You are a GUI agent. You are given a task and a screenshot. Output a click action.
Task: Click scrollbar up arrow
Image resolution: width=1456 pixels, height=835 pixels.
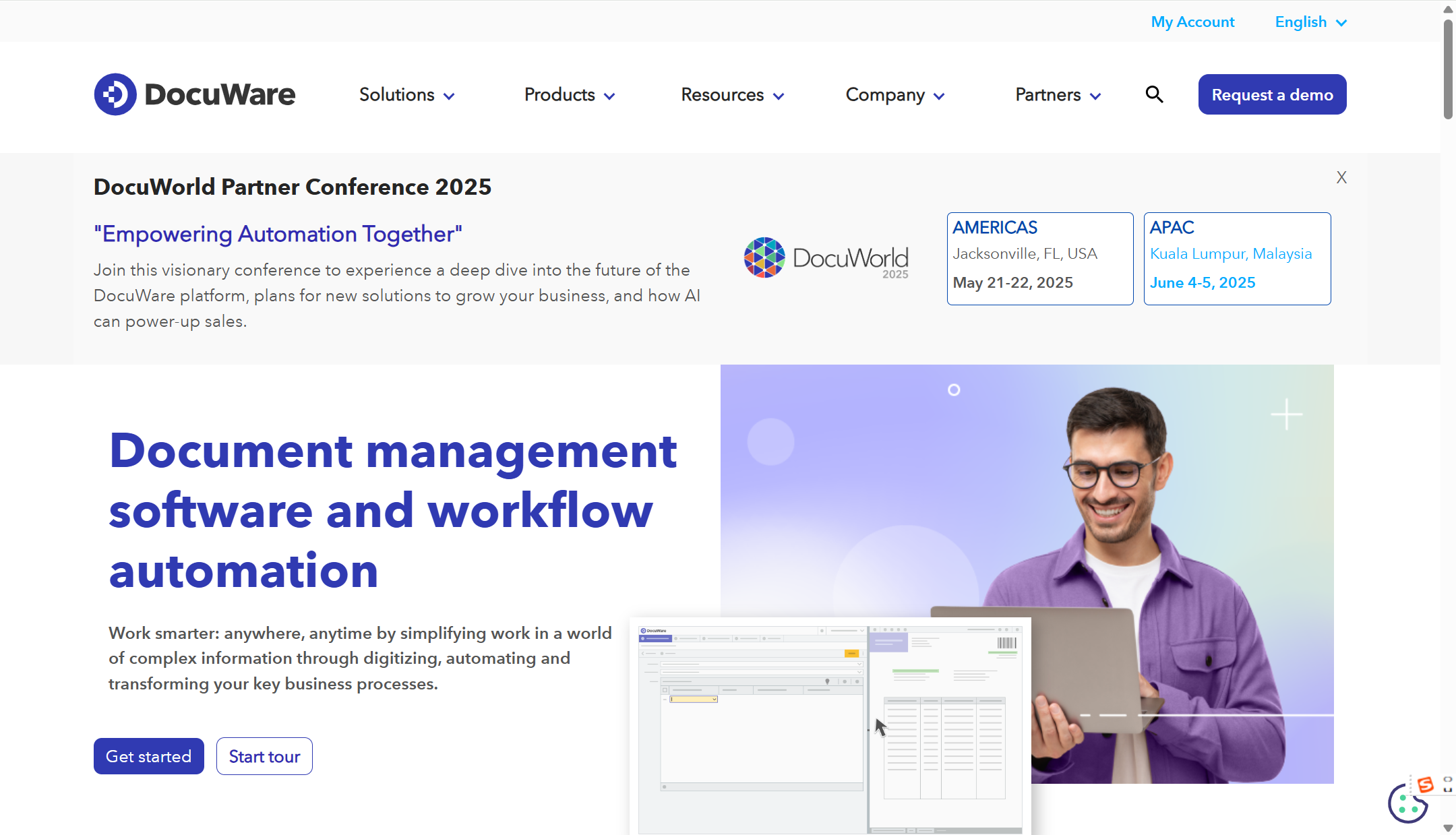click(x=1448, y=9)
